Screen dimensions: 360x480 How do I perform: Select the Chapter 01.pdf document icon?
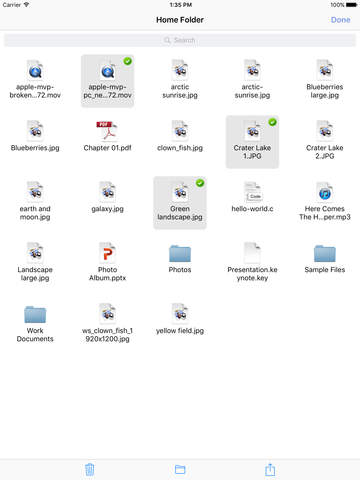point(107,131)
